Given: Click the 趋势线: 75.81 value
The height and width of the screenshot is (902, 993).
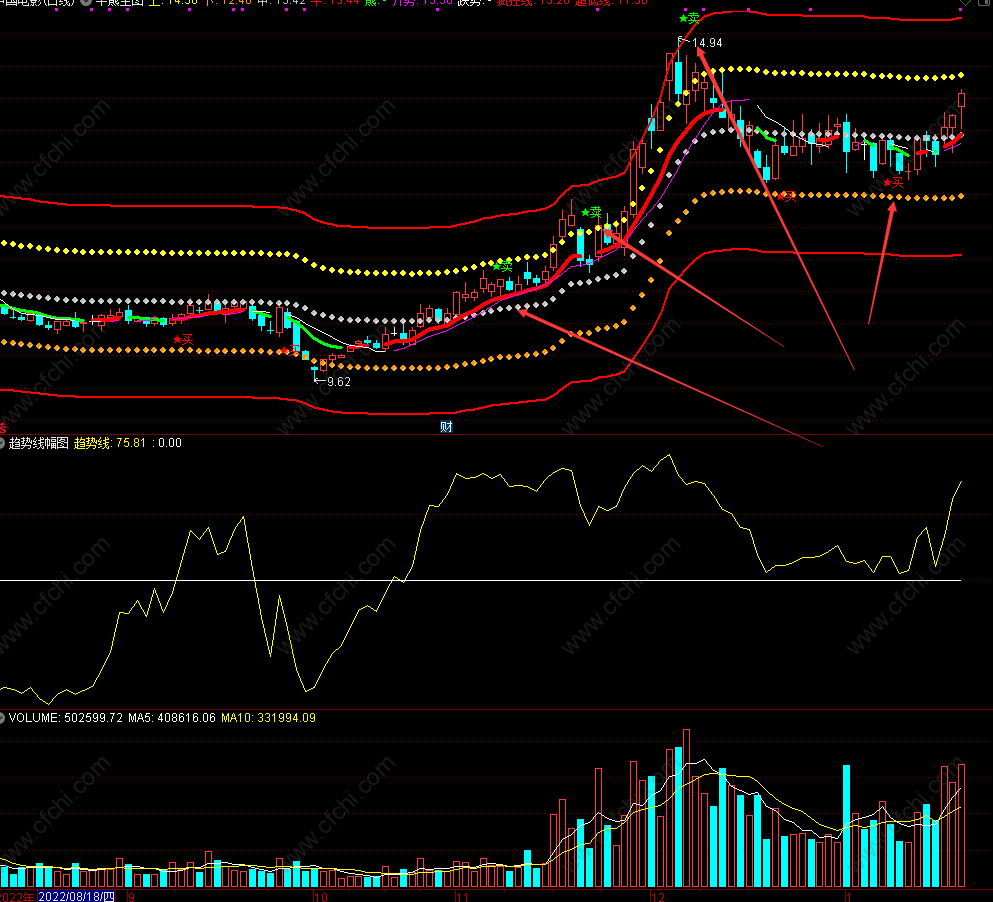Looking at the screenshot, I should pos(110,443).
